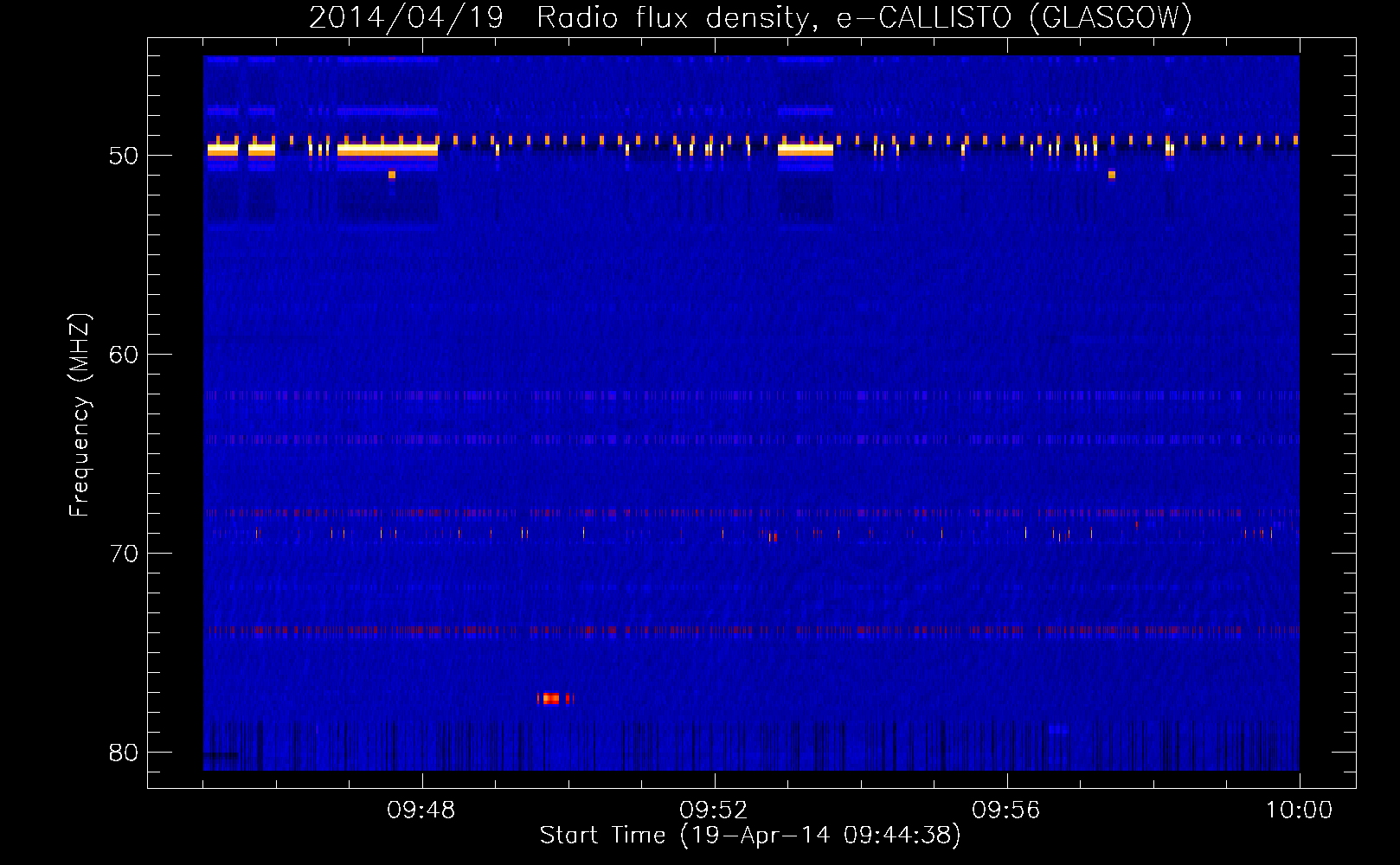Click the plot title "2014/04/19 Radio flux density, e-CALLISTO (GLASGOW)"
The height and width of the screenshot is (865, 1400).
(750, 17)
